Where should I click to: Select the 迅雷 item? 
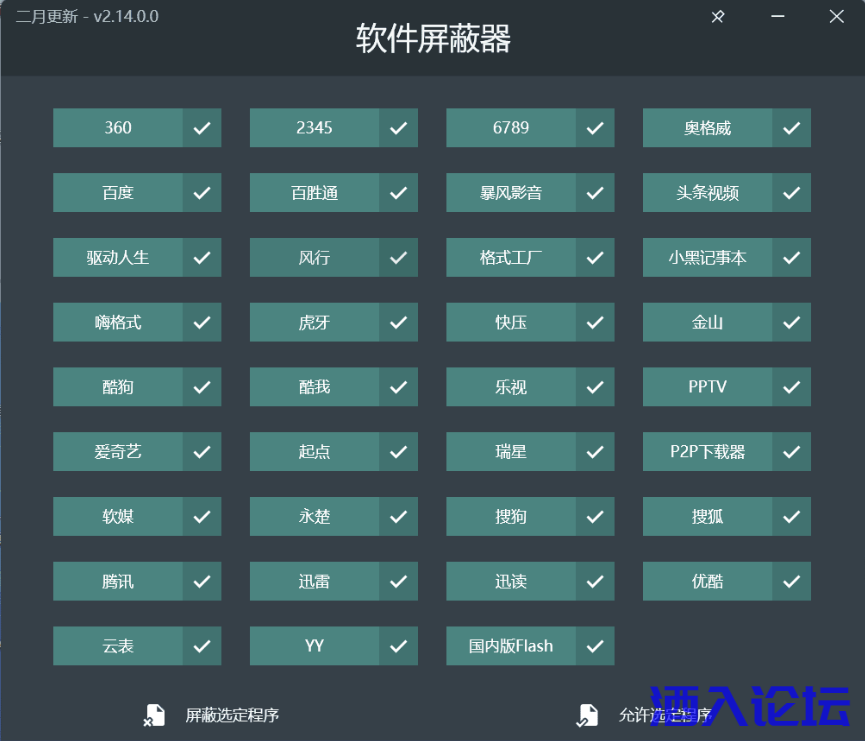314,581
